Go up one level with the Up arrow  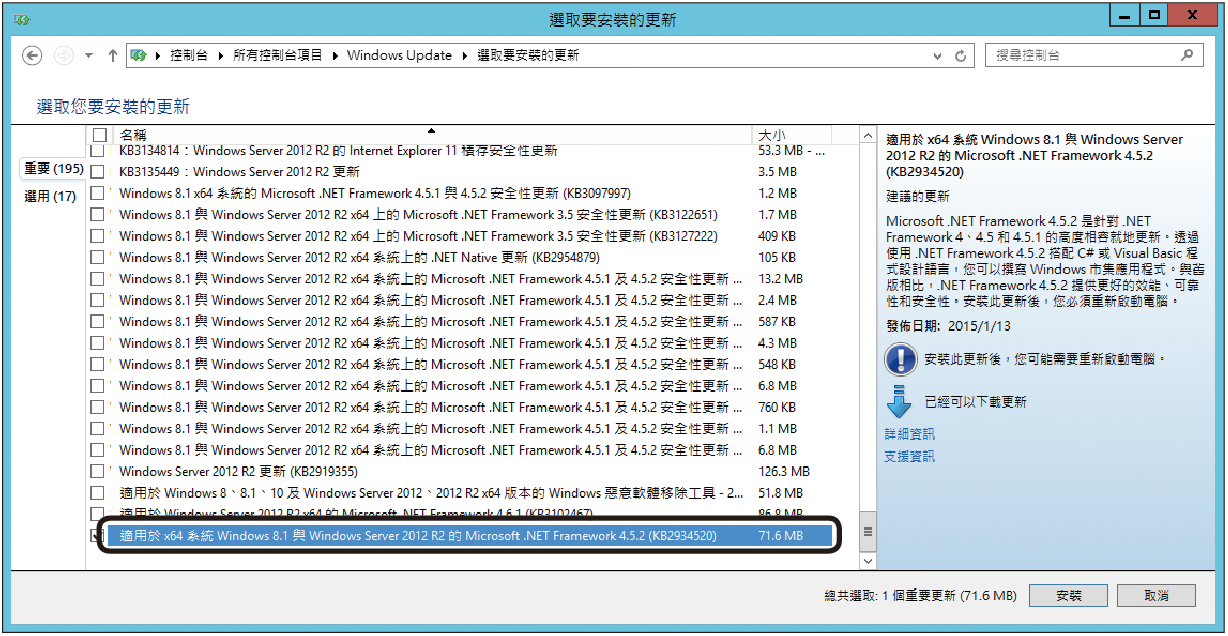pos(112,56)
